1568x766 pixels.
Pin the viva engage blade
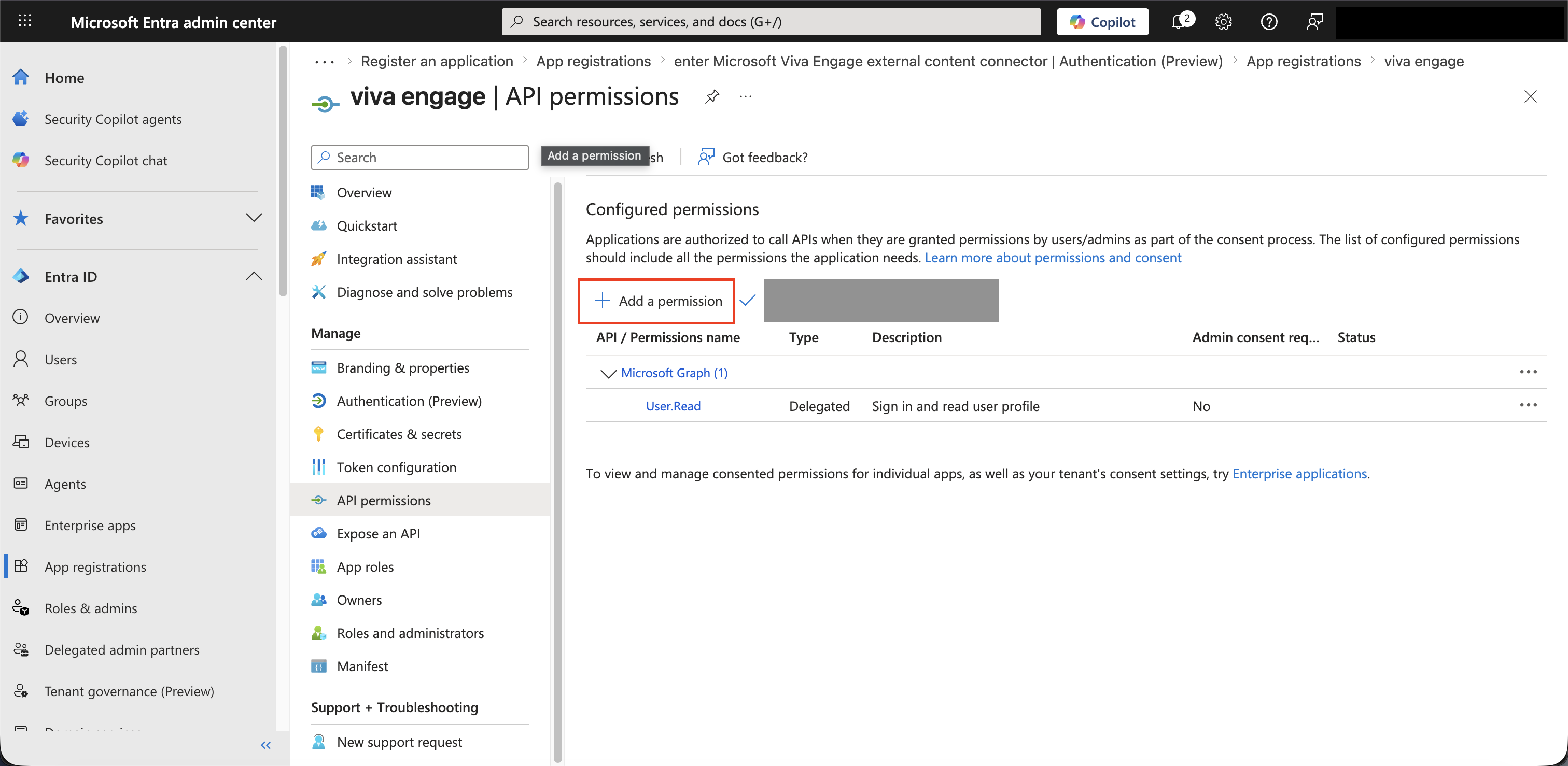[x=711, y=96]
